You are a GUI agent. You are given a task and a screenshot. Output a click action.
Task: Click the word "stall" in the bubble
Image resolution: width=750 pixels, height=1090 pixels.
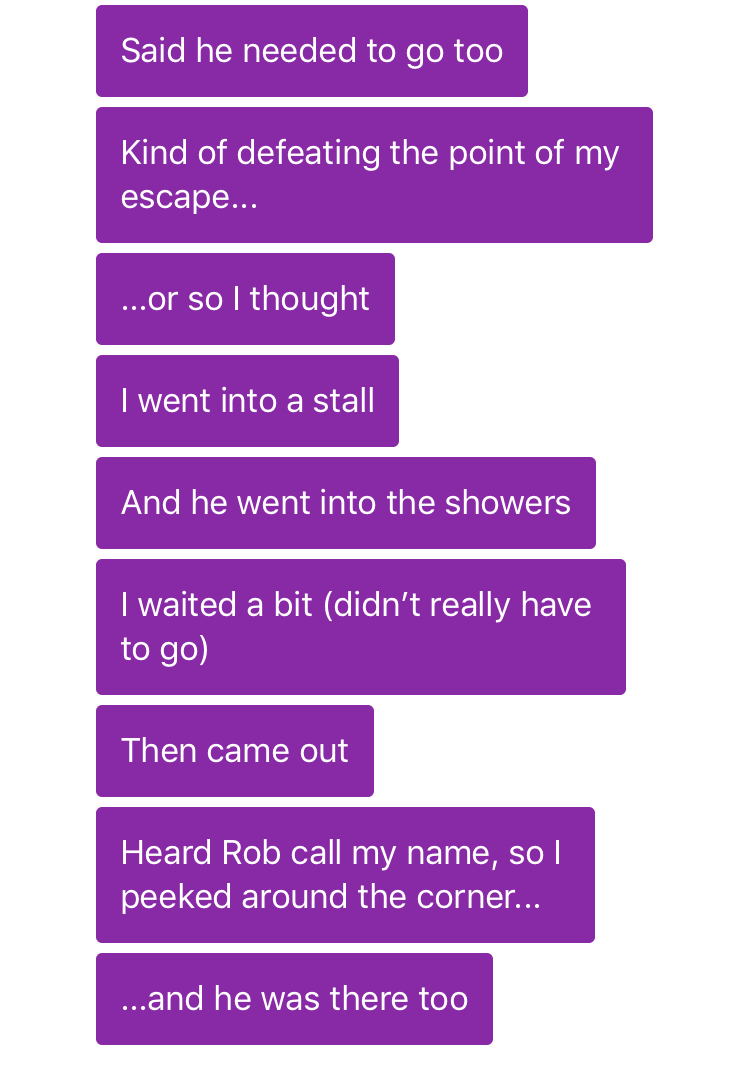pyautogui.click(x=343, y=401)
